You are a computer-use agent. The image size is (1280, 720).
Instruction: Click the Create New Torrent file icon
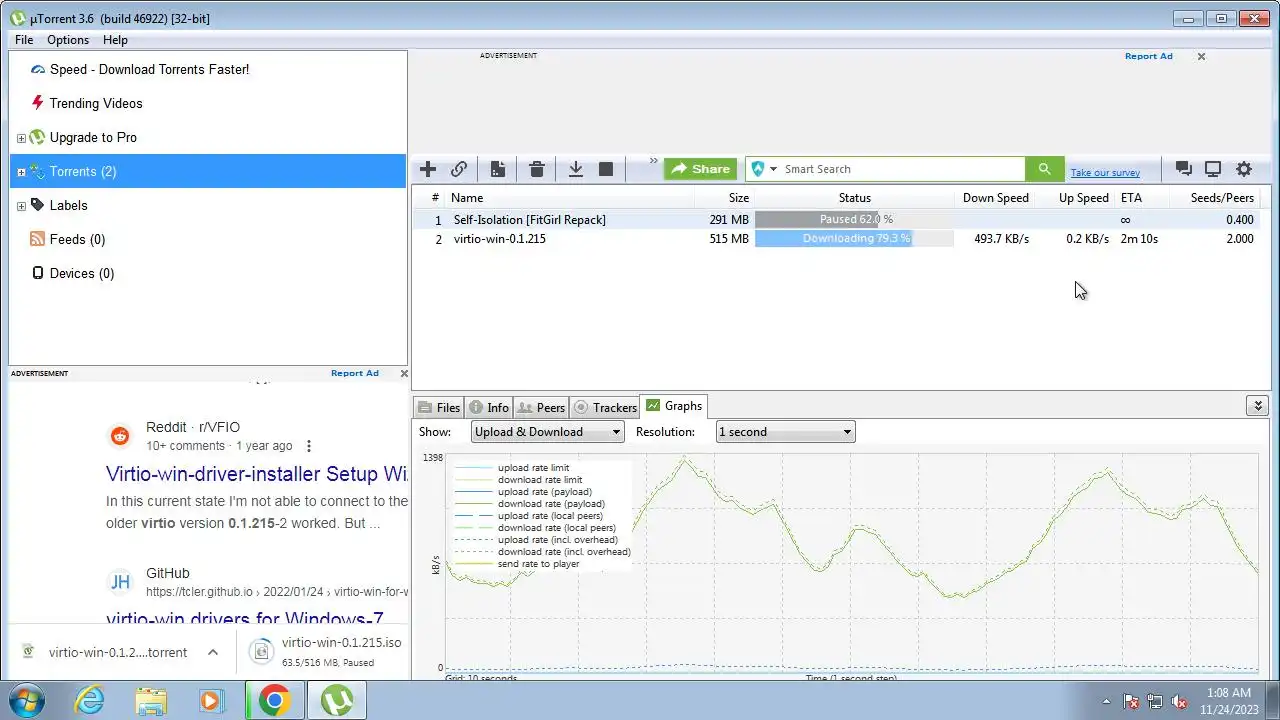click(497, 169)
